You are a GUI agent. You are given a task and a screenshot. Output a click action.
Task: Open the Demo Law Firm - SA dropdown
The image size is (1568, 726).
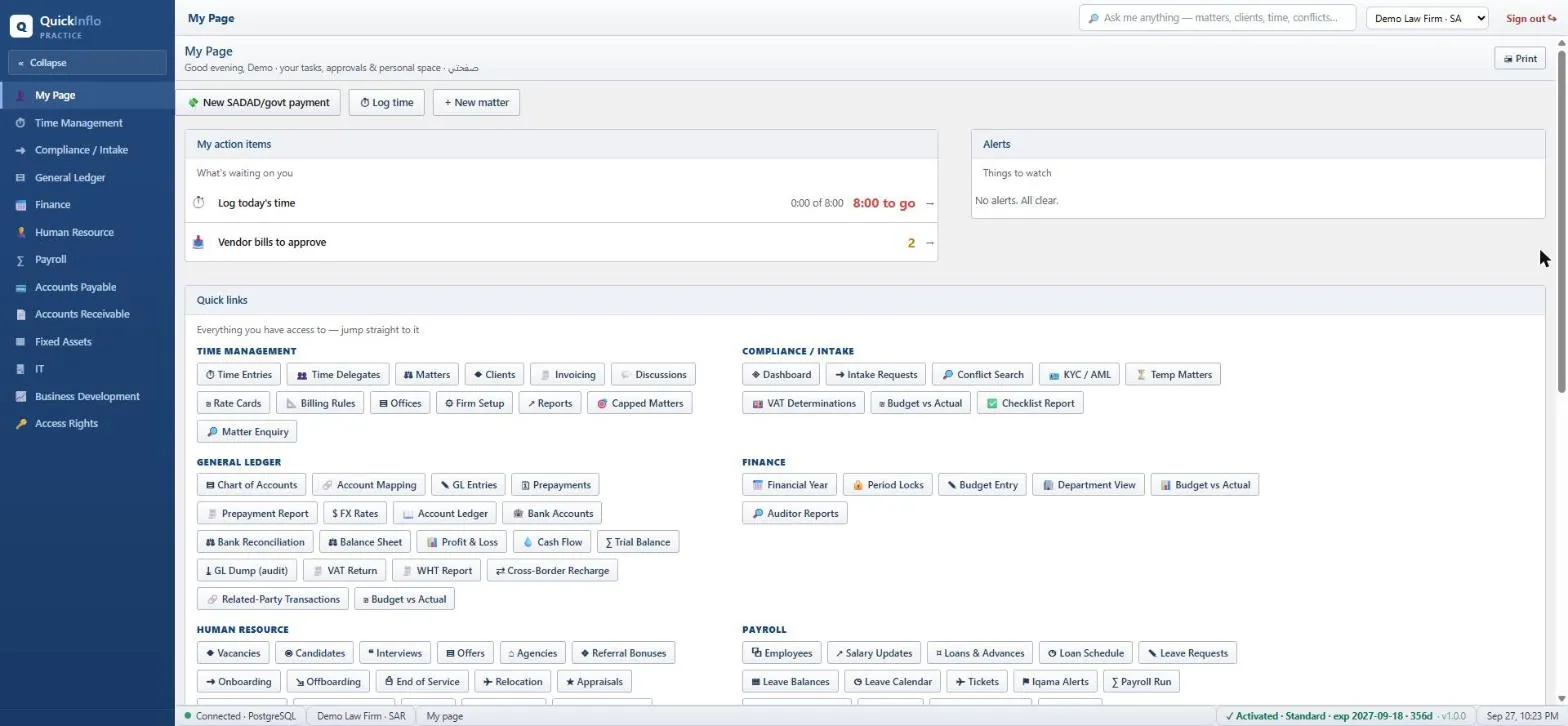[1427, 18]
